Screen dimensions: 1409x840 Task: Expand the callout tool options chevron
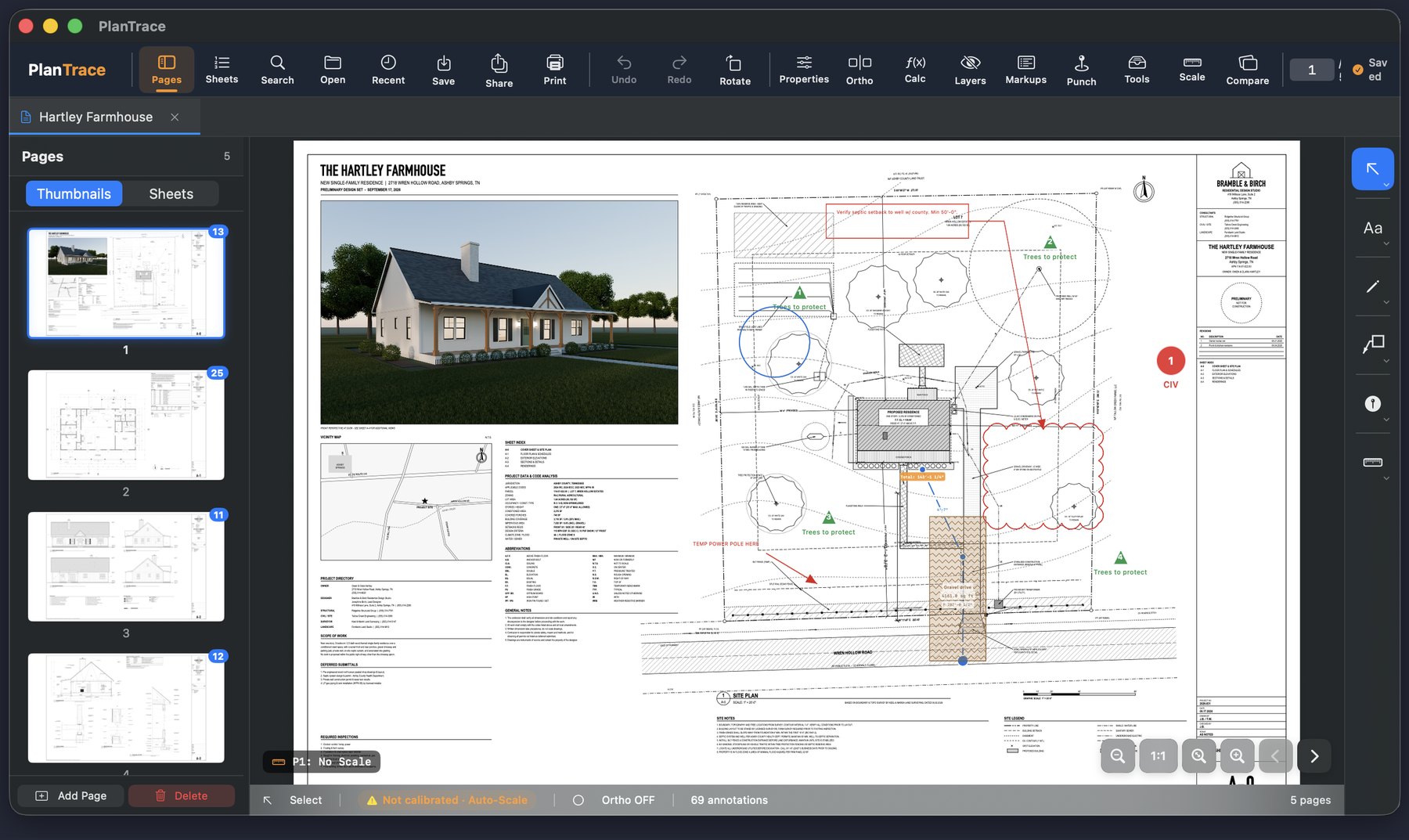pyautogui.click(x=1386, y=361)
